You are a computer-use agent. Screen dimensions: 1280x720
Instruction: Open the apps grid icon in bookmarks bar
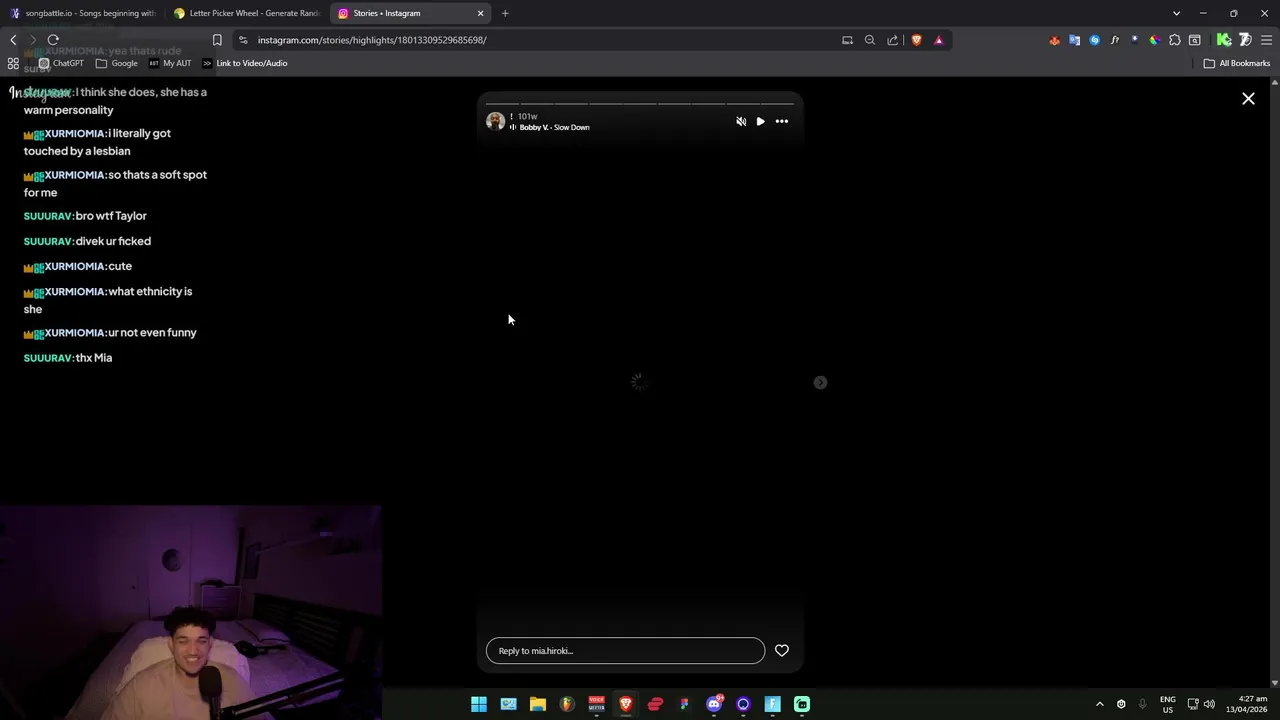click(13, 63)
